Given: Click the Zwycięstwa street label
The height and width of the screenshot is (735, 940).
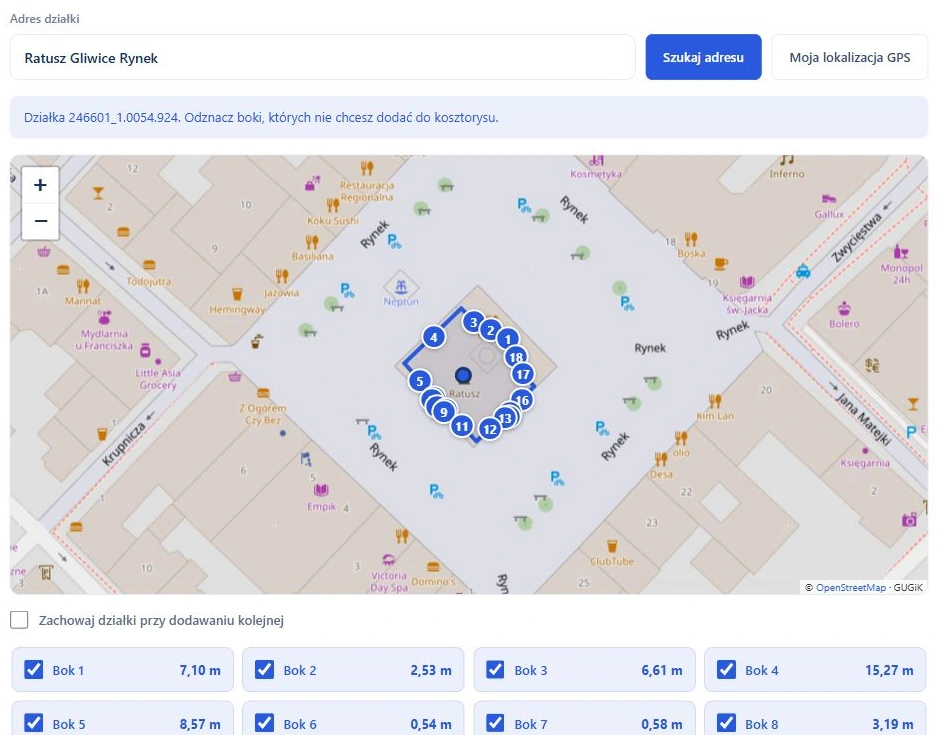Looking at the screenshot, I should (857, 237).
